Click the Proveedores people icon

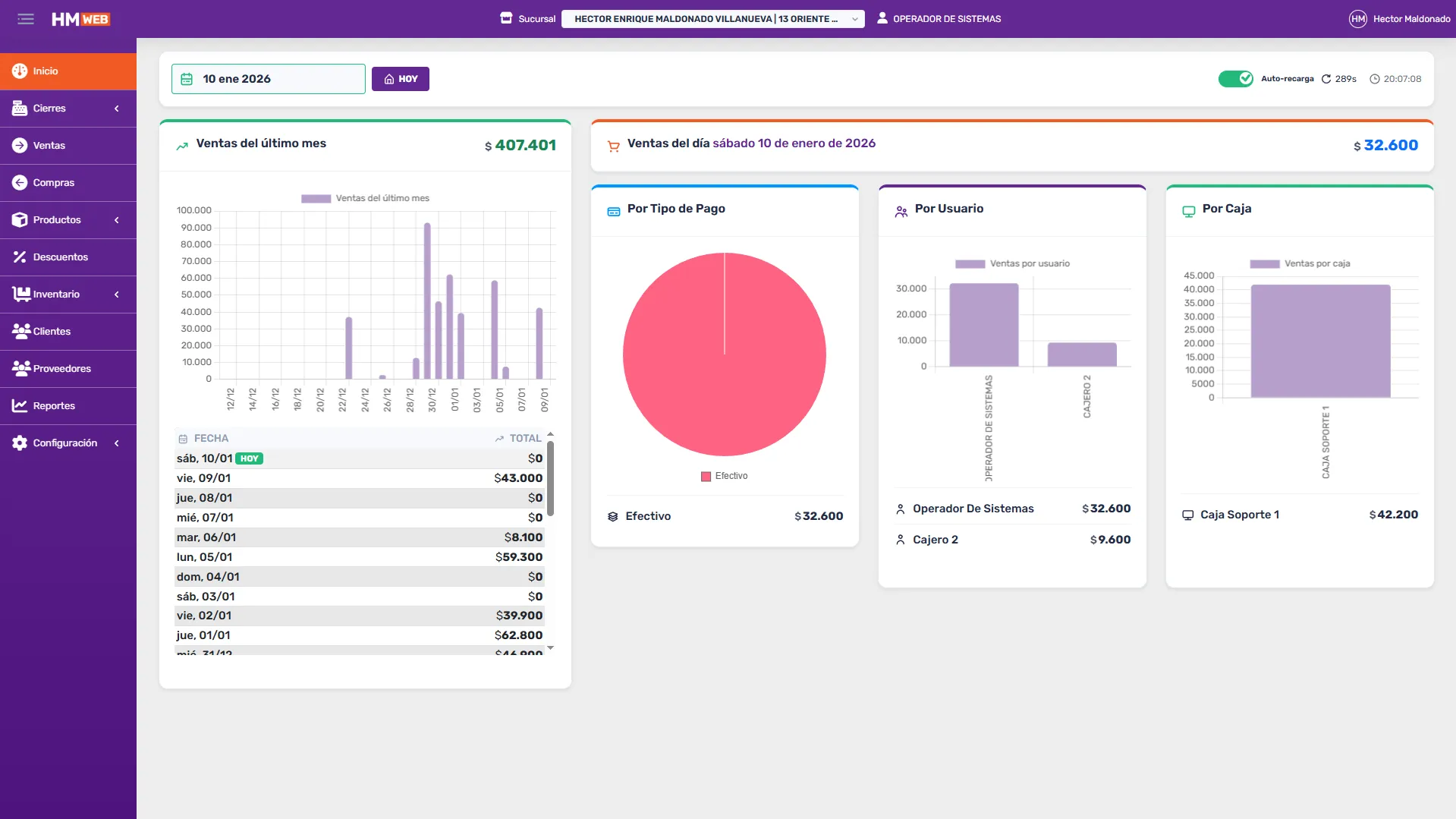(x=21, y=368)
